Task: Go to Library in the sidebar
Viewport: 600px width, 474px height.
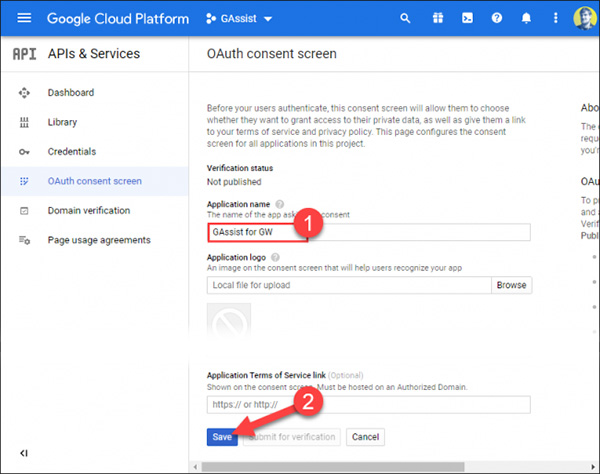Action: [63, 122]
